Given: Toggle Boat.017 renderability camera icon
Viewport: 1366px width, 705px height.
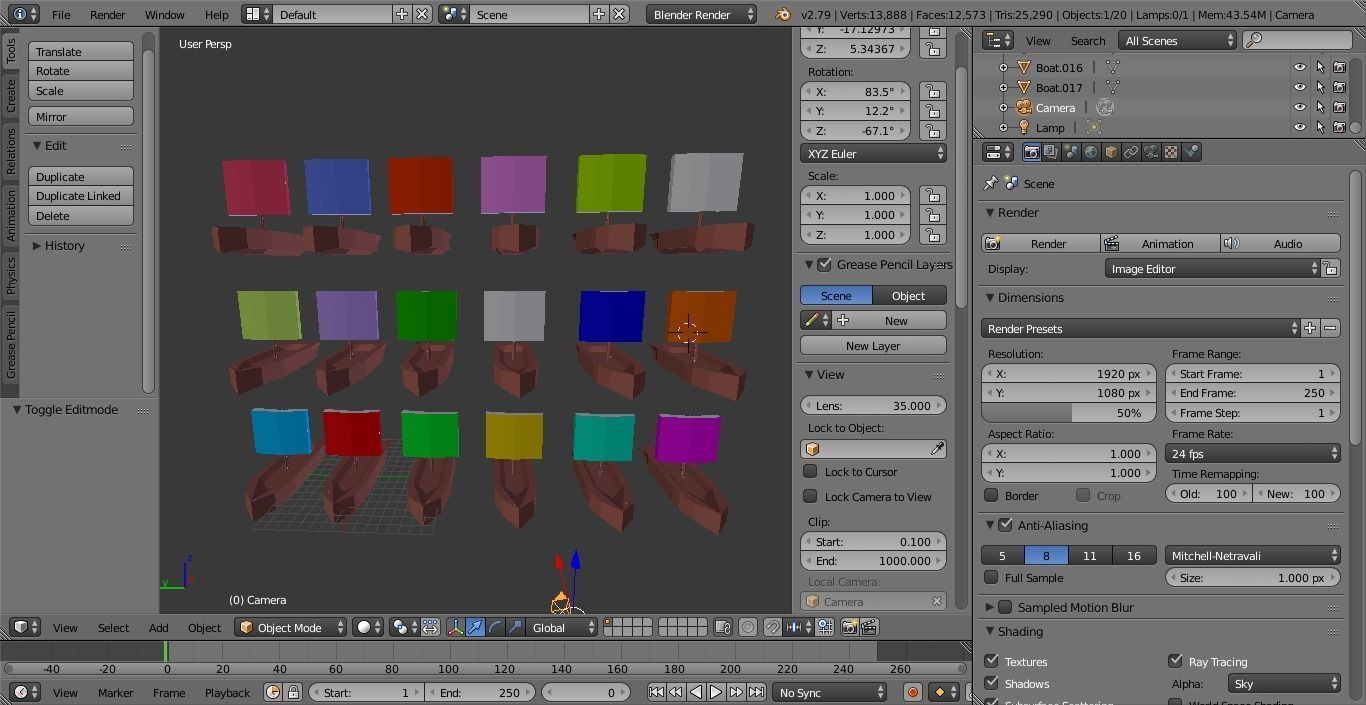Looking at the screenshot, I should tap(1339, 87).
